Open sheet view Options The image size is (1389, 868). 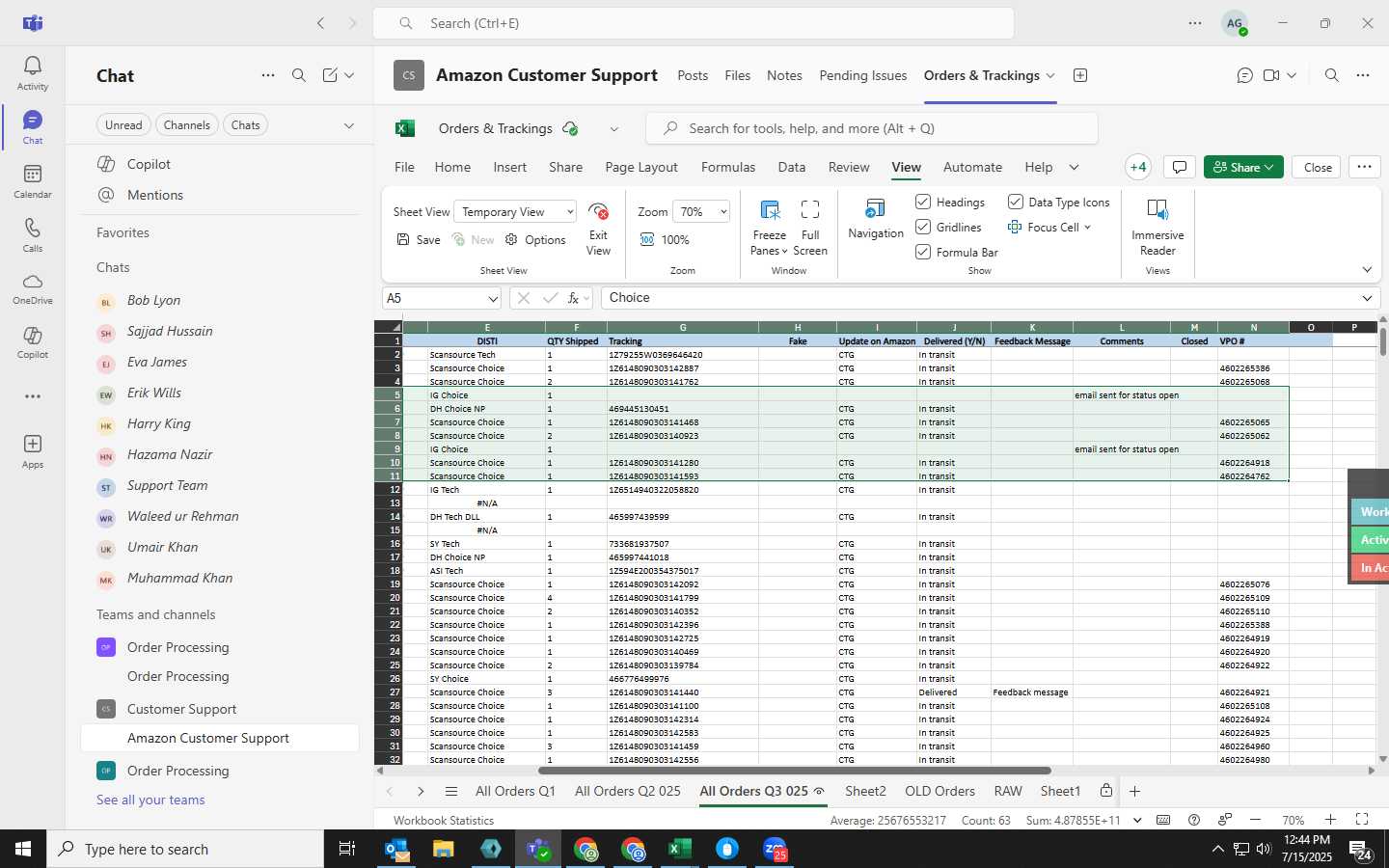[x=535, y=239]
